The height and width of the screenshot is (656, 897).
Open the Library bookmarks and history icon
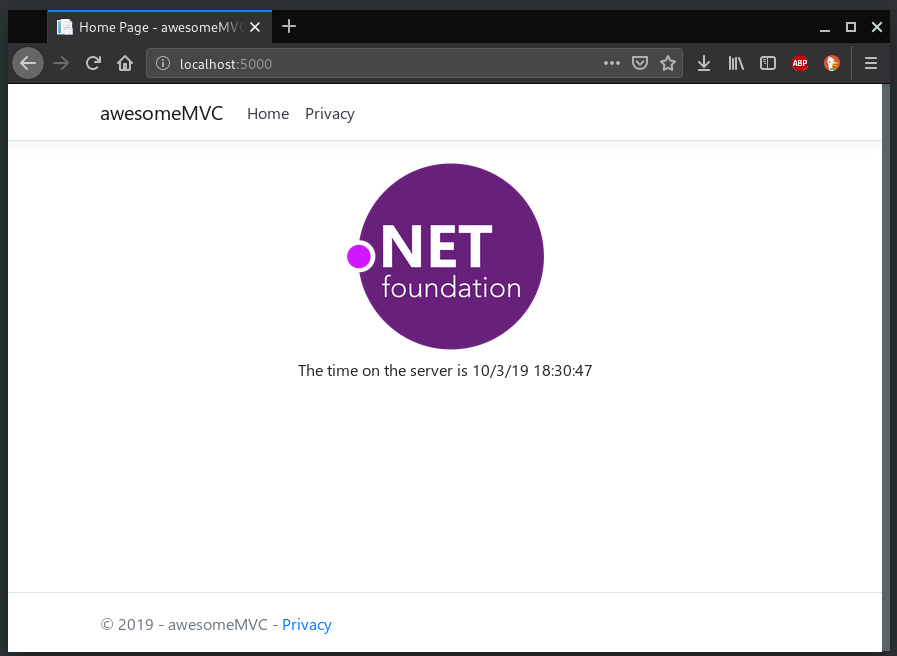tap(736, 63)
